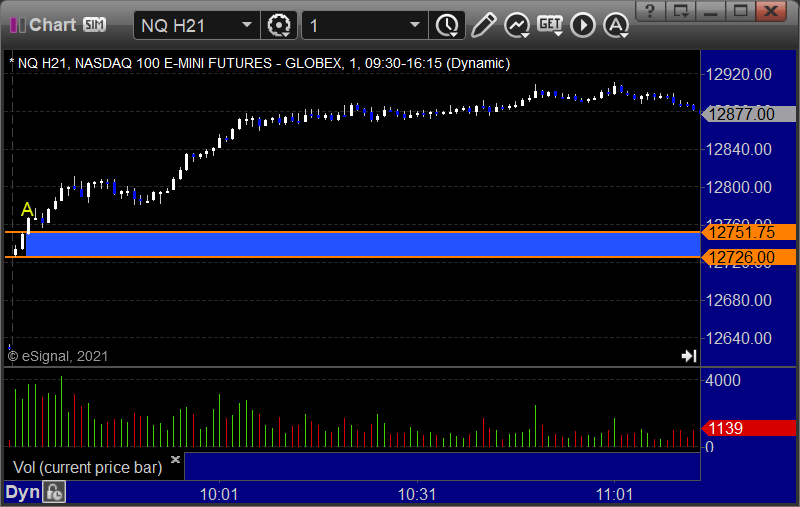800x507 pixels.
Task: Click the orange 12751.75 price label
Action: [x=748, y=233]
